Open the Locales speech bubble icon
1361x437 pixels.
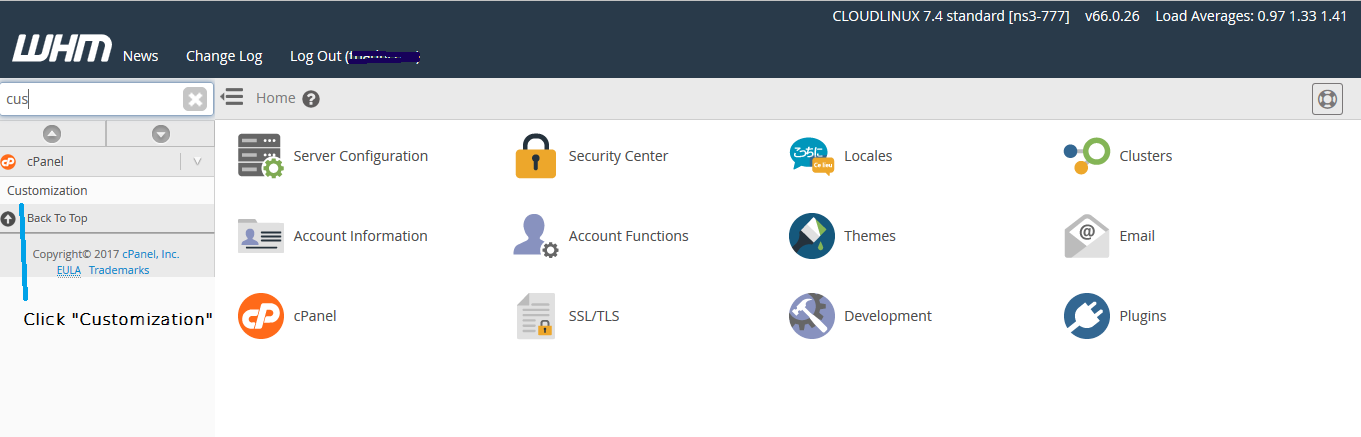[x=811, y=156]
